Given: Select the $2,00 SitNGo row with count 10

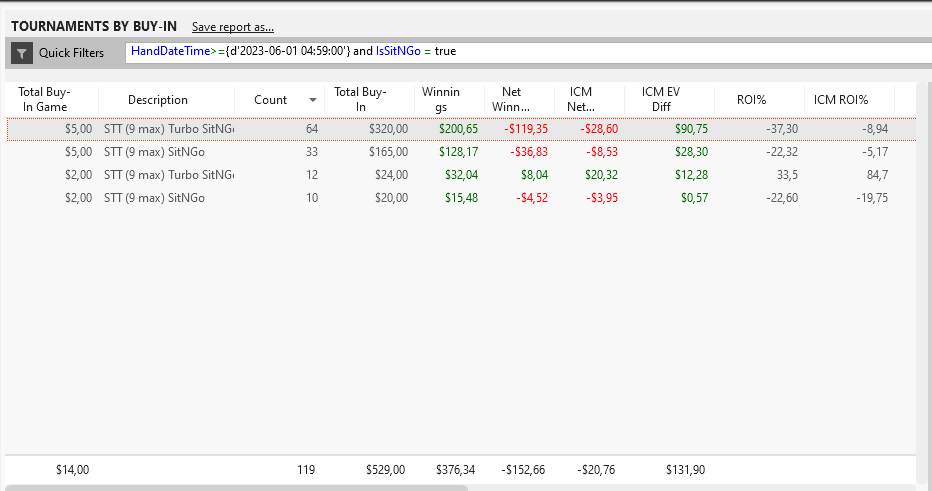Looking at the screenshot, I should coord(461,199).
